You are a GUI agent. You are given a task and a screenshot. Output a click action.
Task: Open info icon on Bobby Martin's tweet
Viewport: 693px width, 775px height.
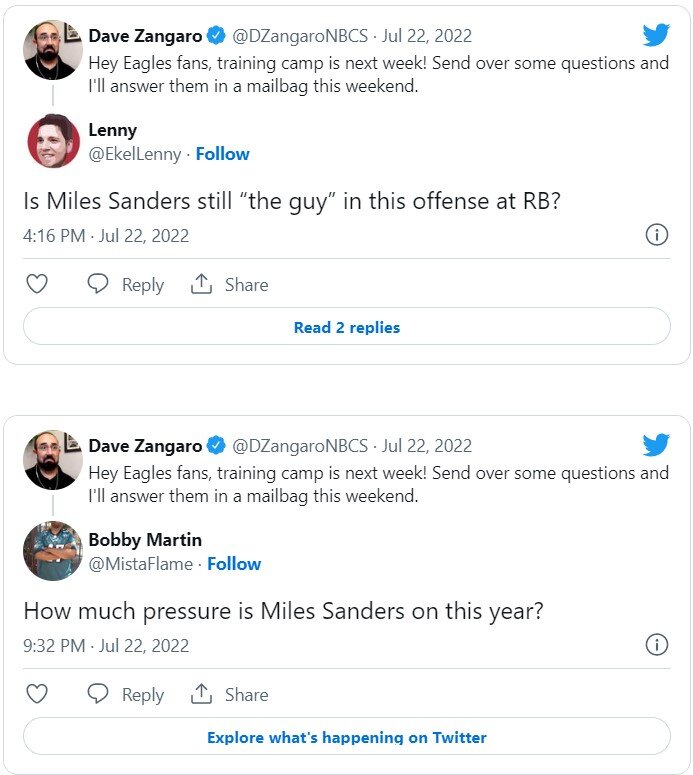[x=656, y=645]
